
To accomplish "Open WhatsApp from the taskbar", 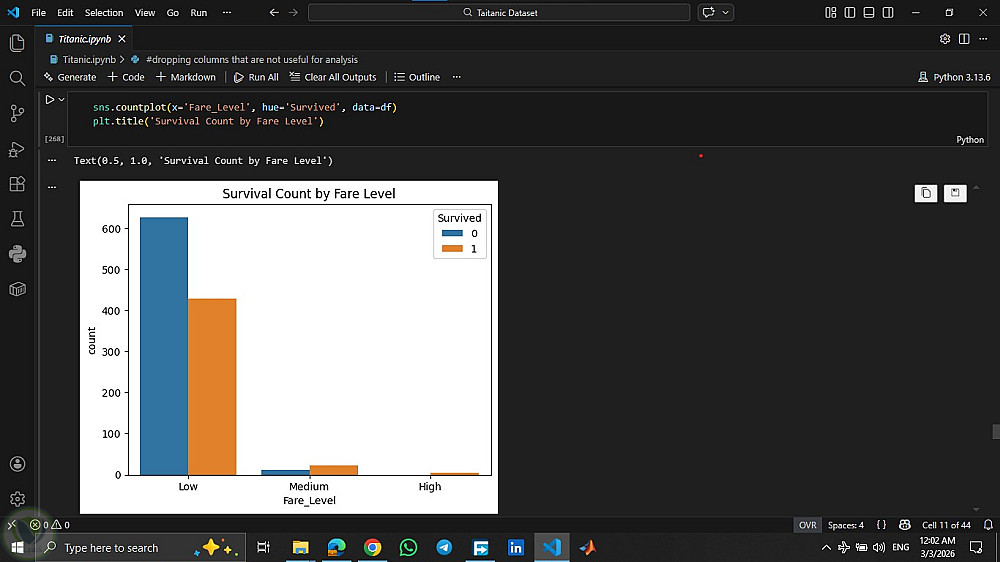I will click(408, 547).
